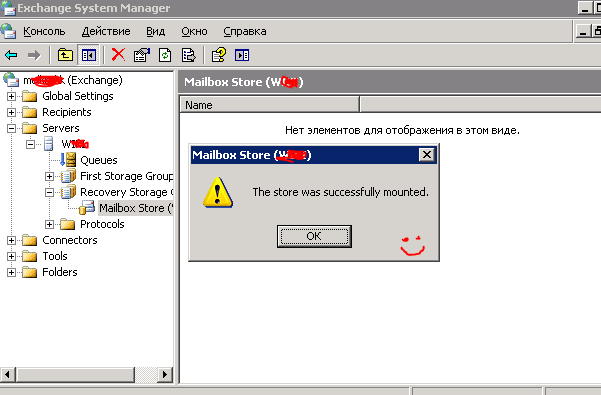Image resolution: width=601 pixels, height=395 pixels.
Task: Select Recovery Storage Group
Action: [126, 192]
